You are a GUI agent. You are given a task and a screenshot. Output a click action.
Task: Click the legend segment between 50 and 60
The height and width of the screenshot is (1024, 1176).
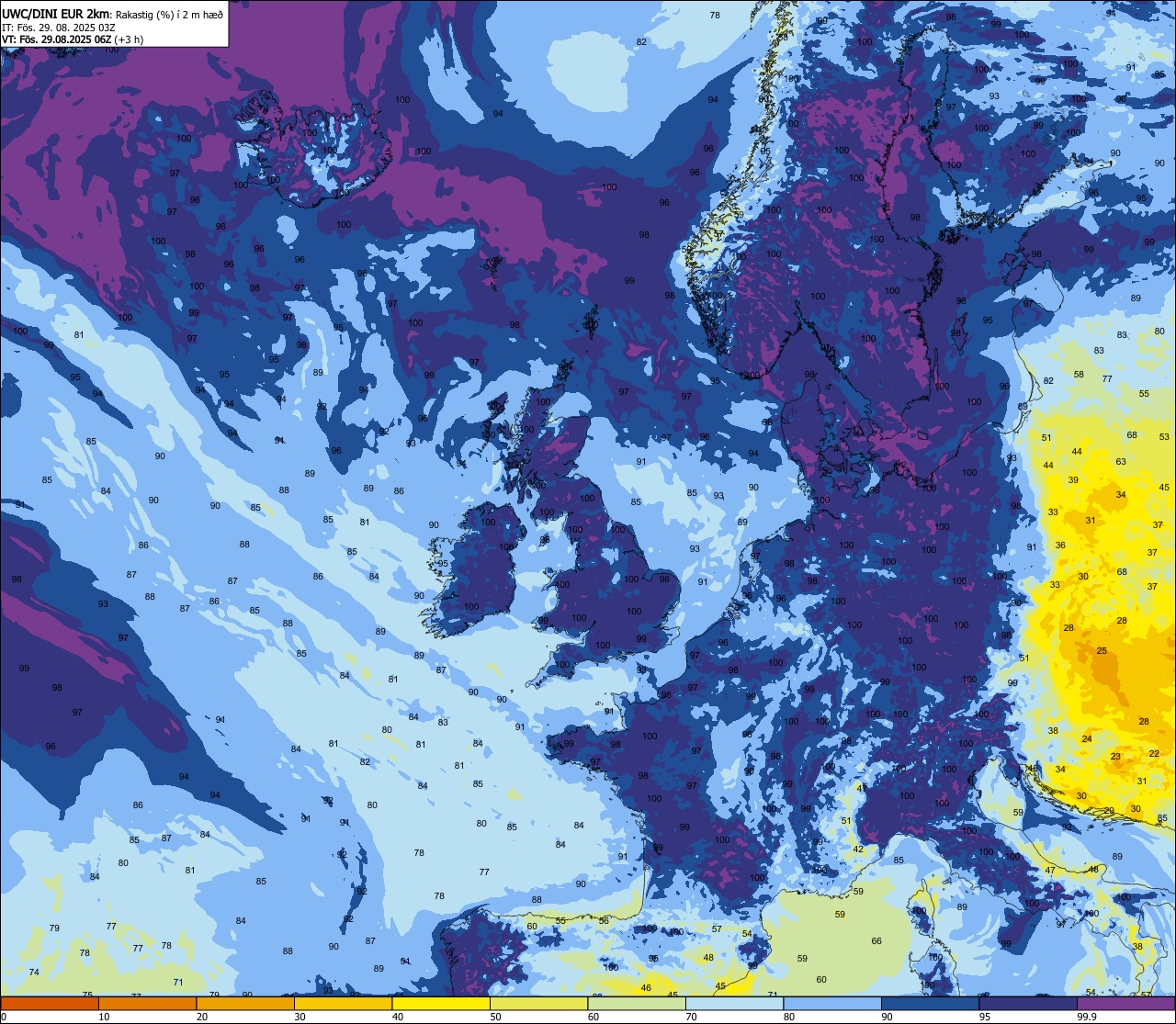coord(539,1003)
